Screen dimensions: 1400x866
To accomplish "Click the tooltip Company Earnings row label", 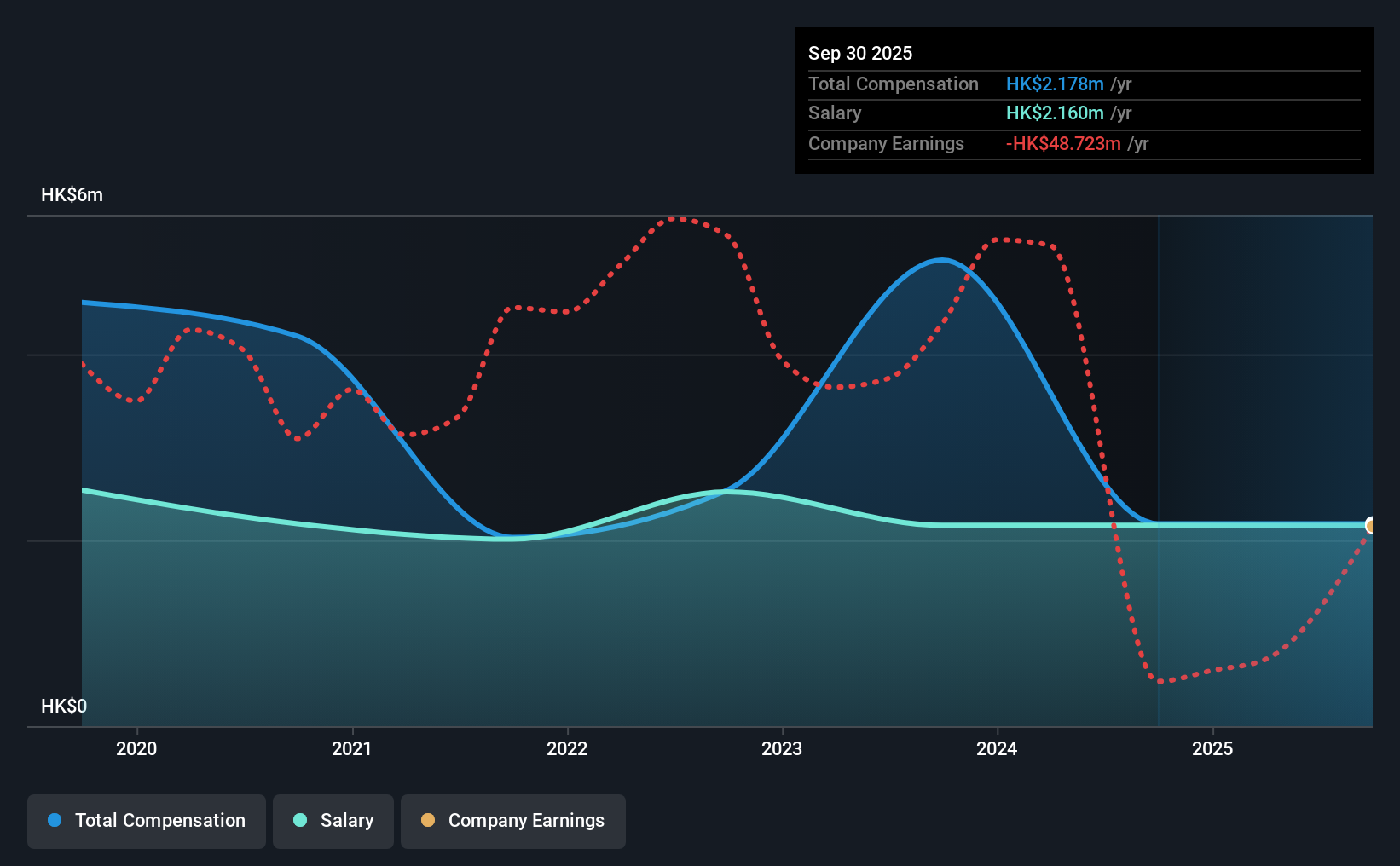I will tap(886, 143).
